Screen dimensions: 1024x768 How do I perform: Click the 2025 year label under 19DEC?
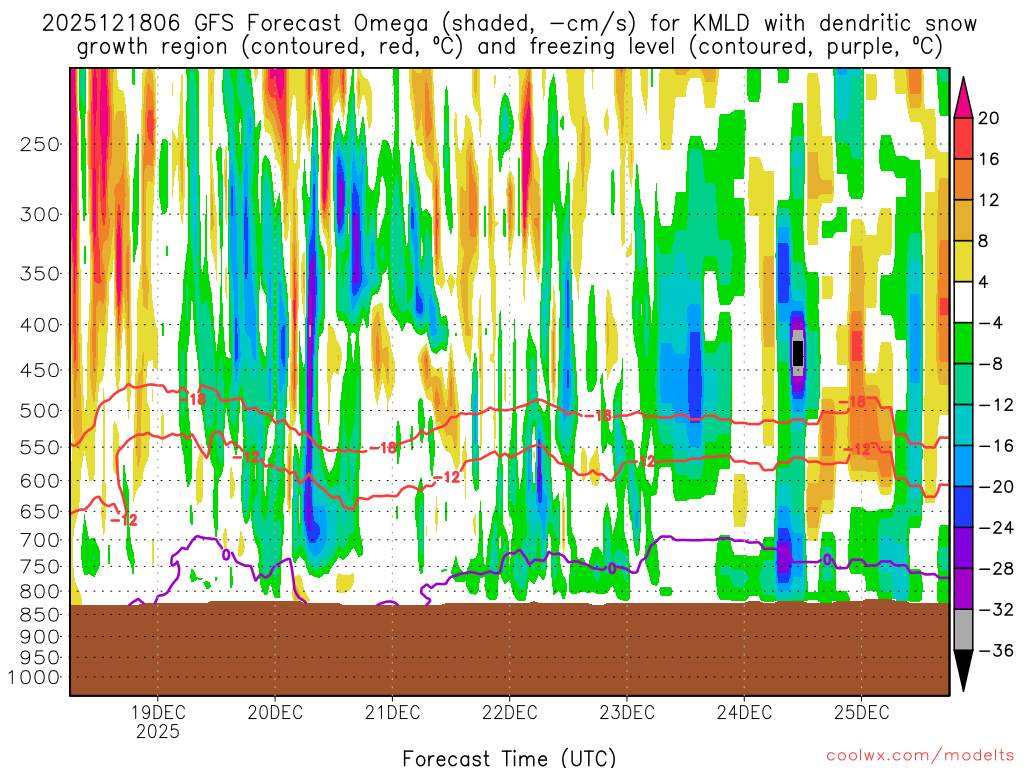[x=157, y=731]
